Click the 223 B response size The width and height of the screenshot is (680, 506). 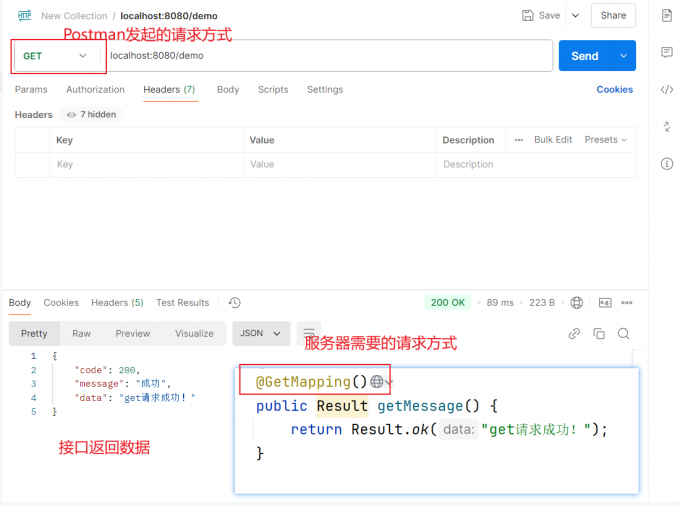(x=542, y=303)
